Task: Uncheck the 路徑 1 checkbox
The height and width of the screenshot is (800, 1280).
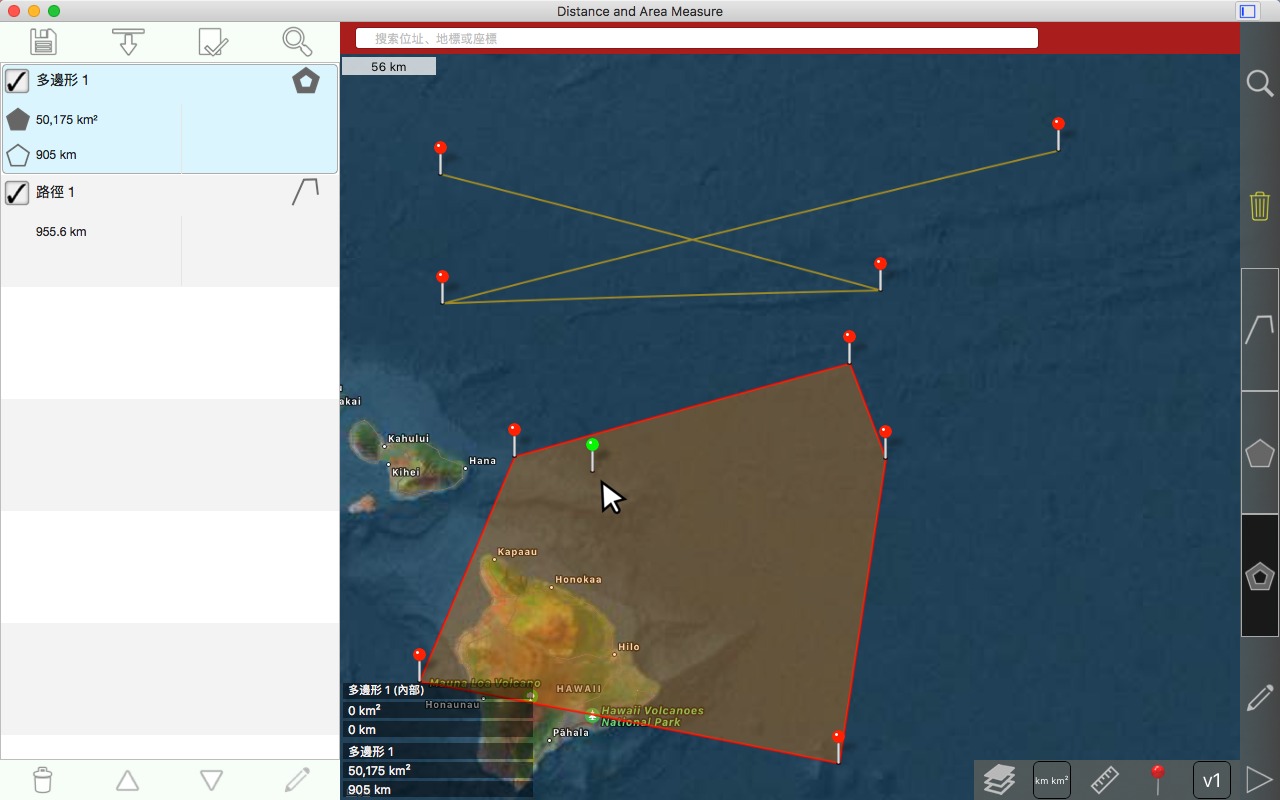Action: tap(17, 192)
